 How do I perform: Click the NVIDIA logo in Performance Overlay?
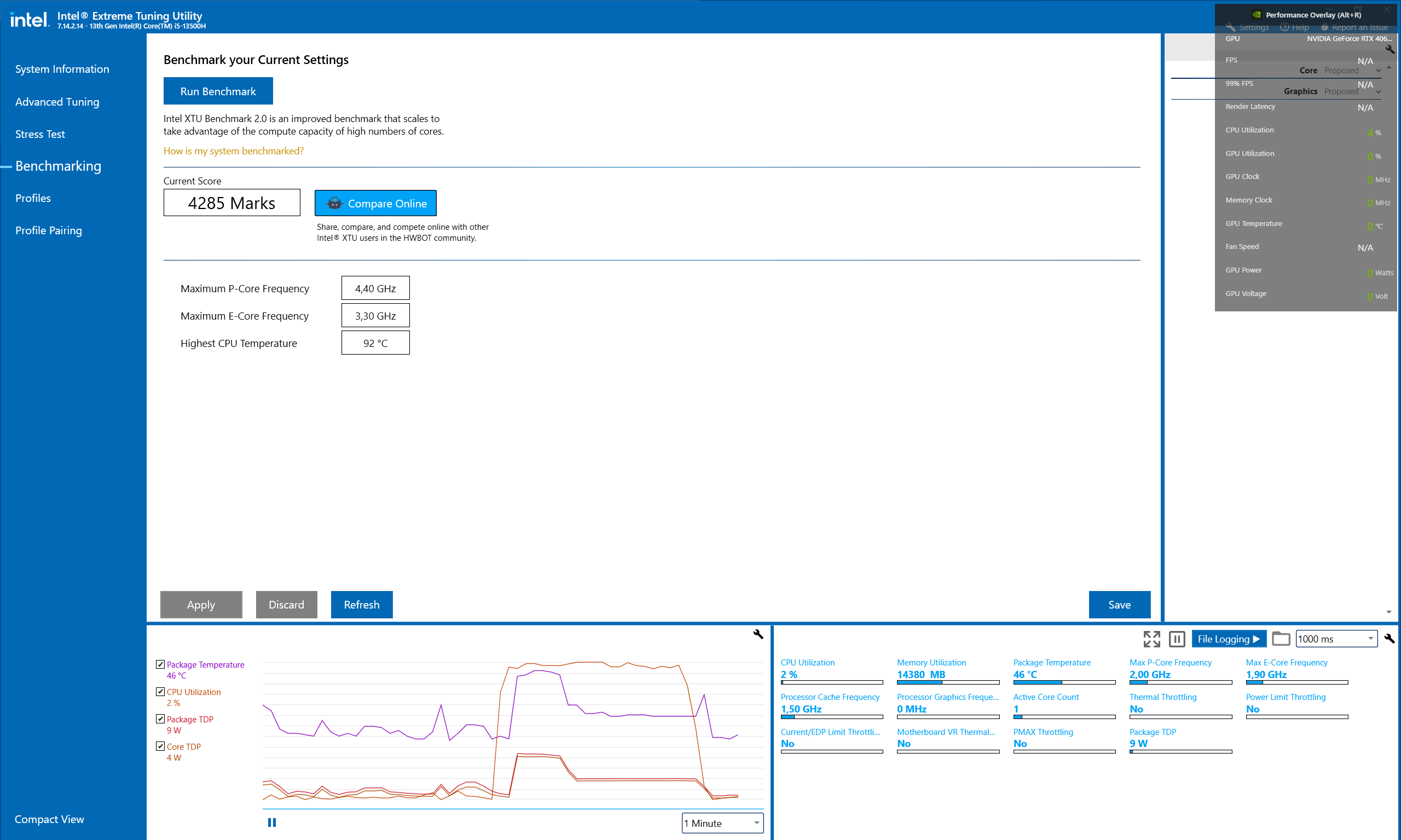[x=1257, y=15]
